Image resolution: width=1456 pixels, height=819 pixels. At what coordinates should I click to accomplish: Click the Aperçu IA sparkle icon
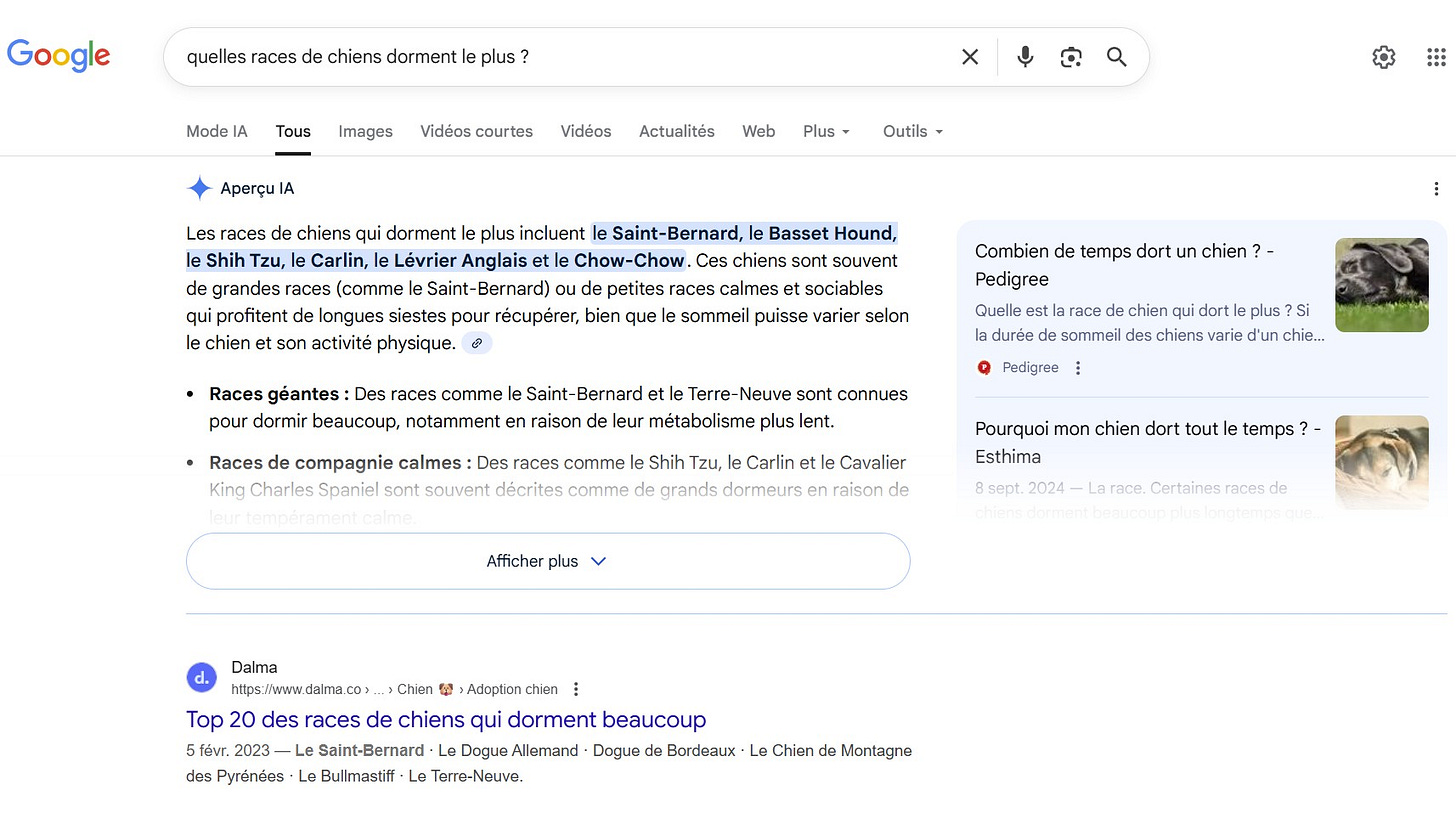200,188
